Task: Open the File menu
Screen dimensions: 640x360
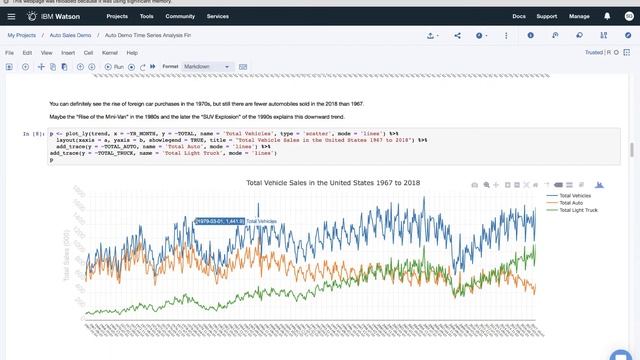Action: [9, 53]
